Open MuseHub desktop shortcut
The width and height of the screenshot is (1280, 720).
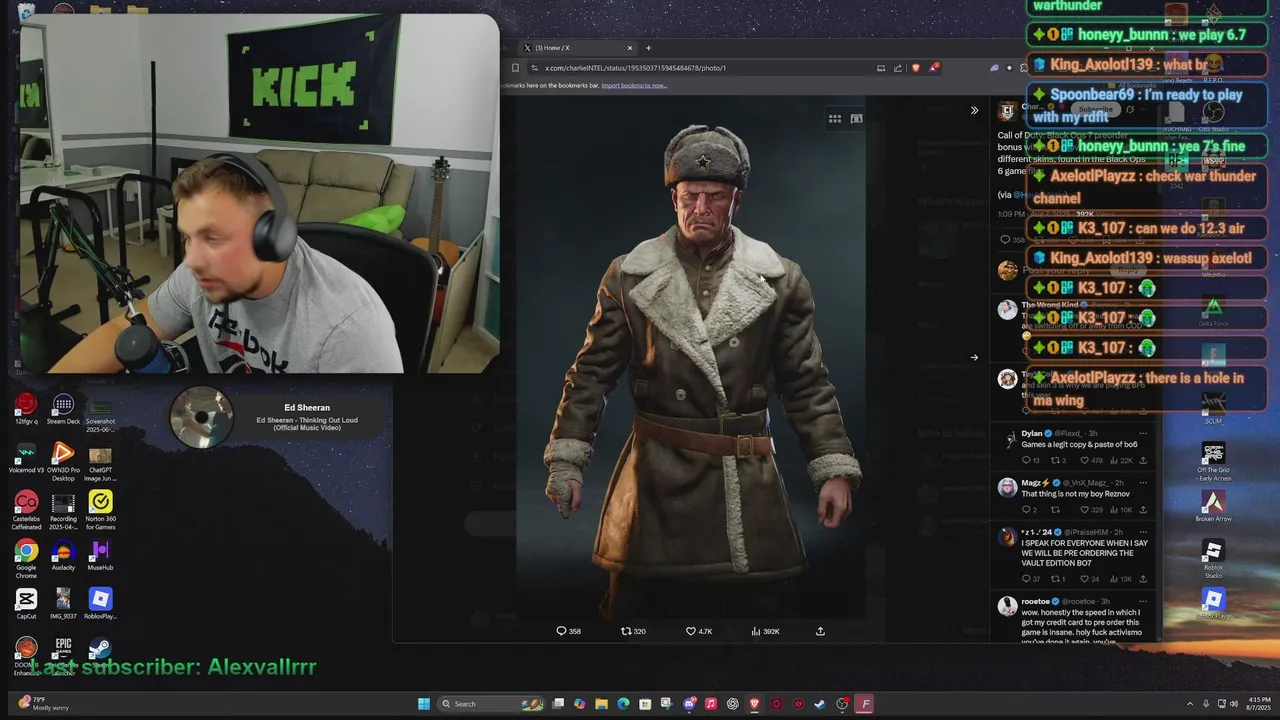(x=100, y=555)
